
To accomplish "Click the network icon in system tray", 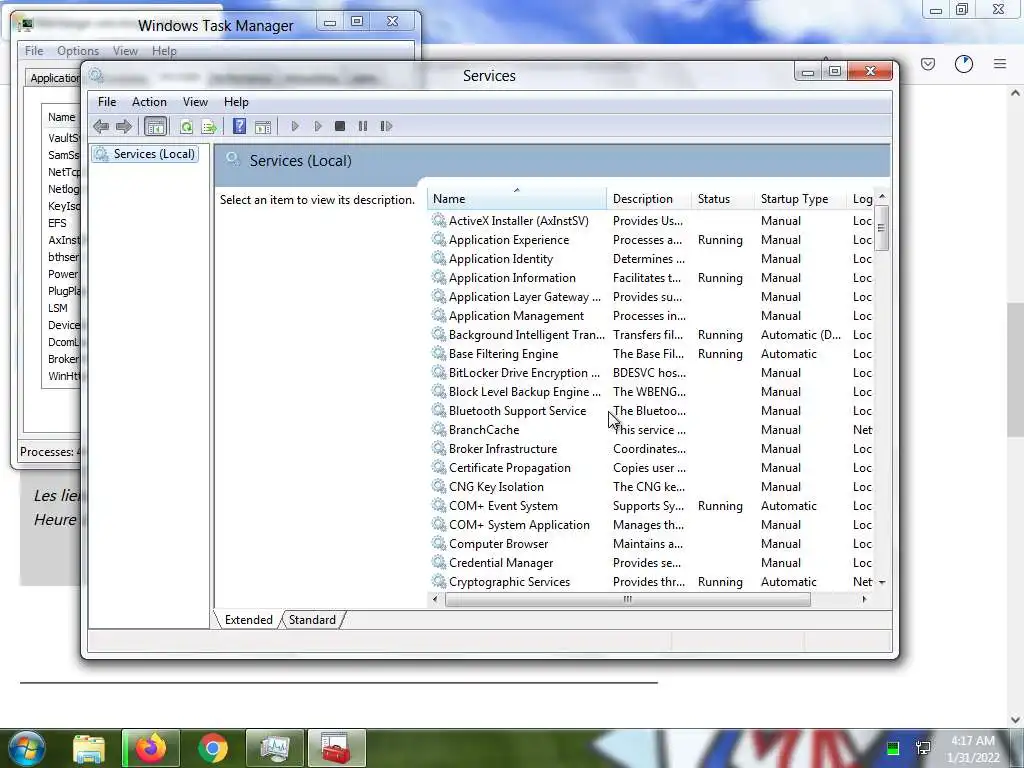I will coord(923,748).
